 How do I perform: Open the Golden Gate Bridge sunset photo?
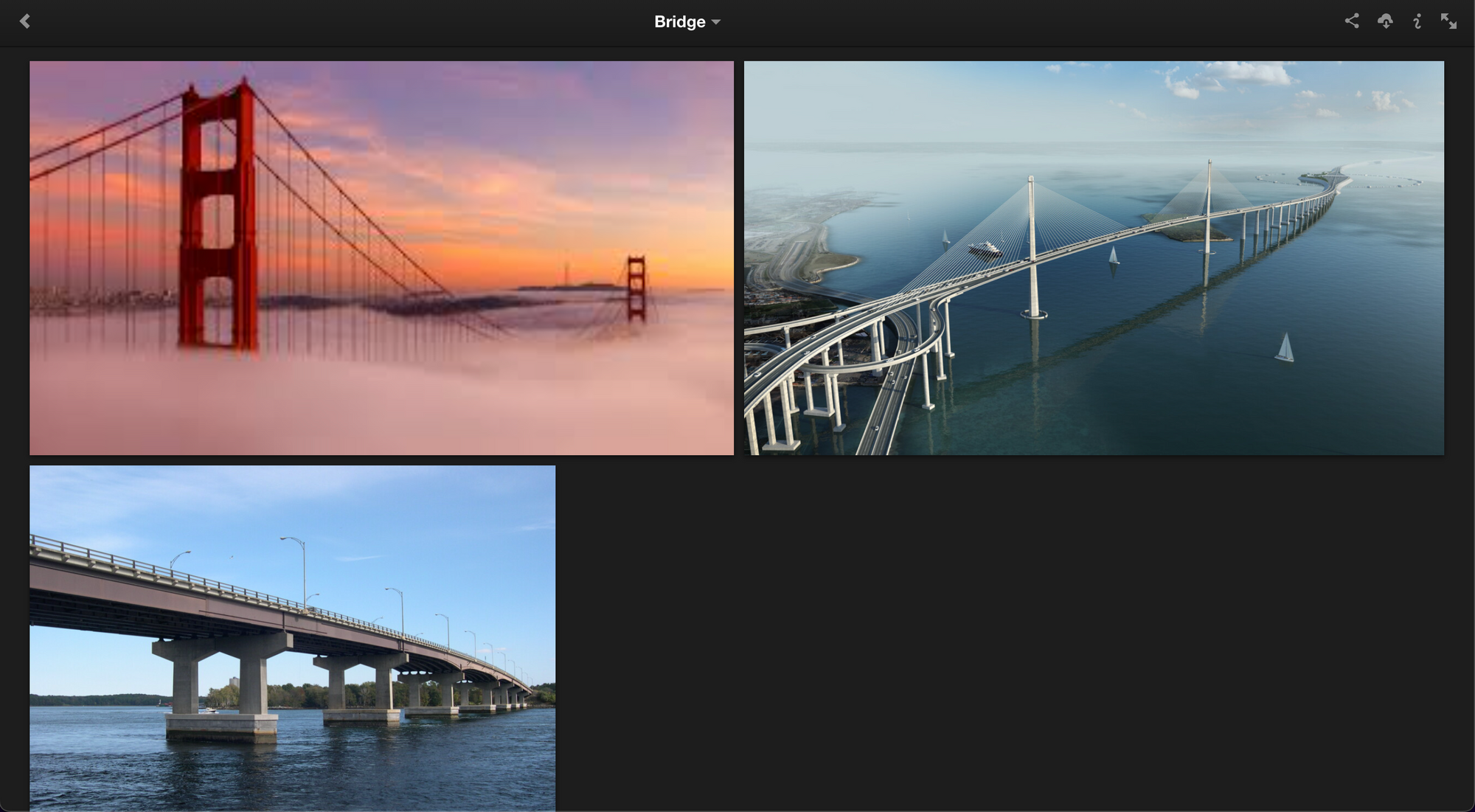click(x=381, y=258)
